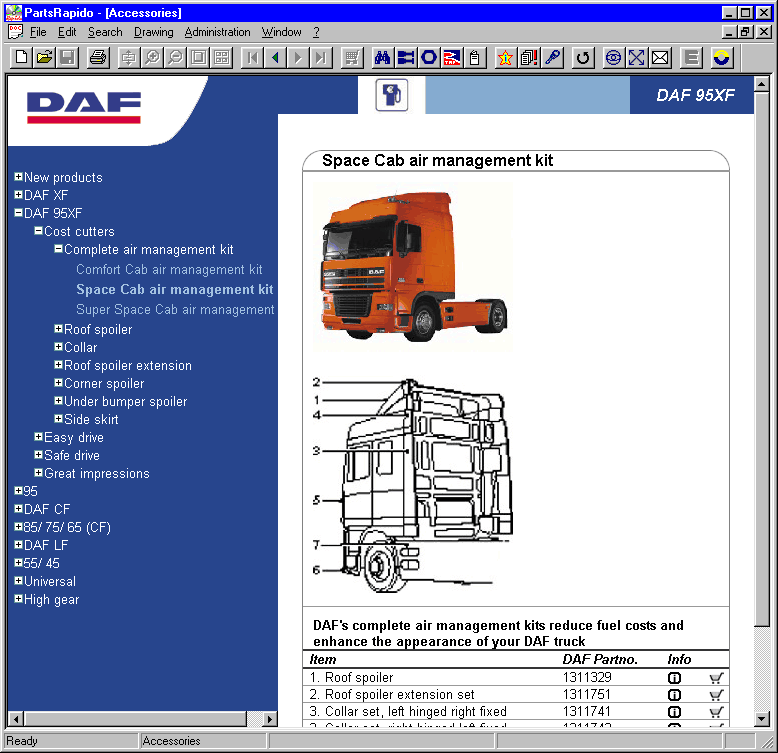The width and height of the screenshot is (778, 753).
Task: Open info for Roof spoiler 1311329
Action: pos(674,678)
